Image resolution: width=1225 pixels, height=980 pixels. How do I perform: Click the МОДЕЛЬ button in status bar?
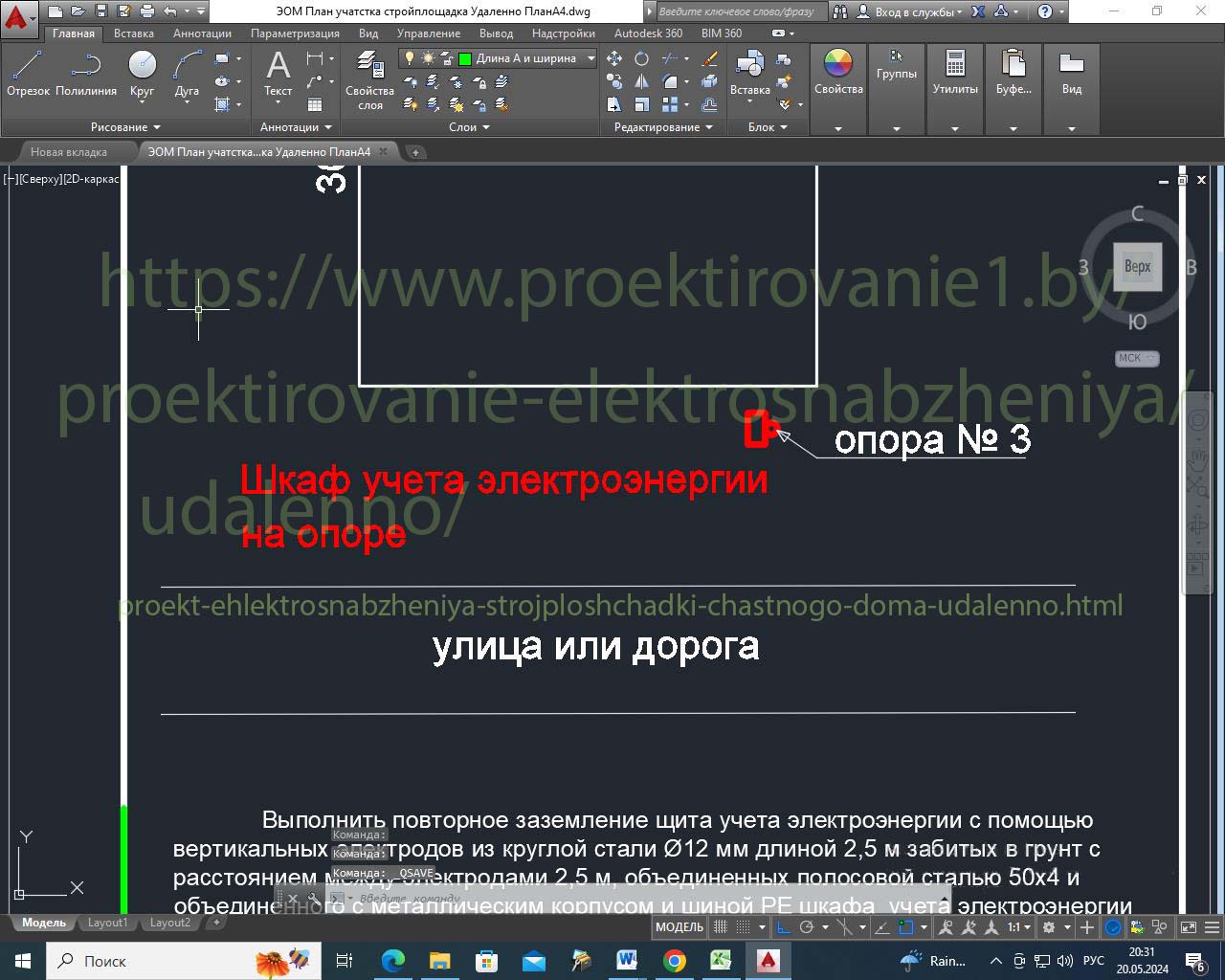pyautogui.click(x=679, y=926)
